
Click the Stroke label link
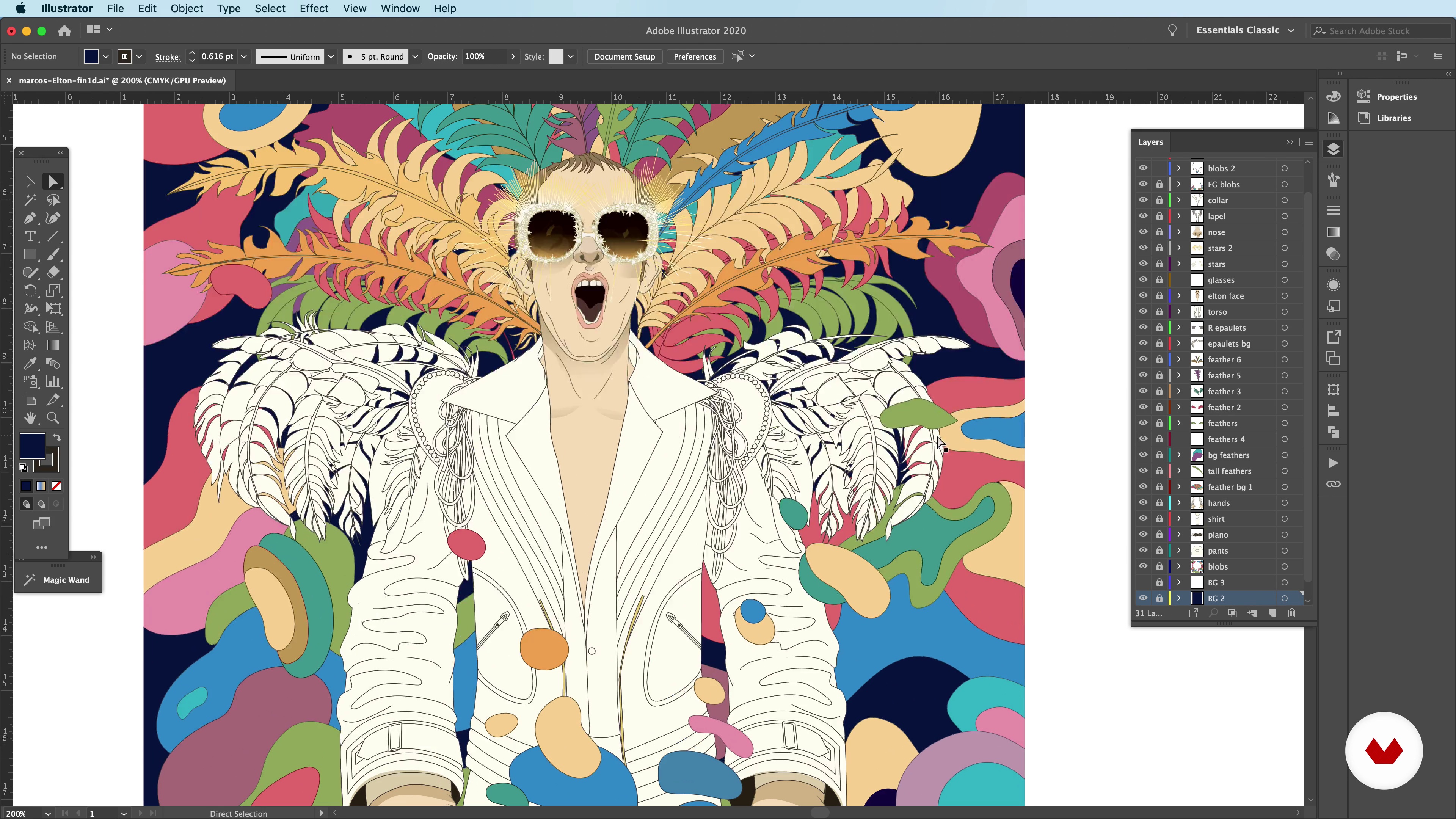click(x=168, y=56)
